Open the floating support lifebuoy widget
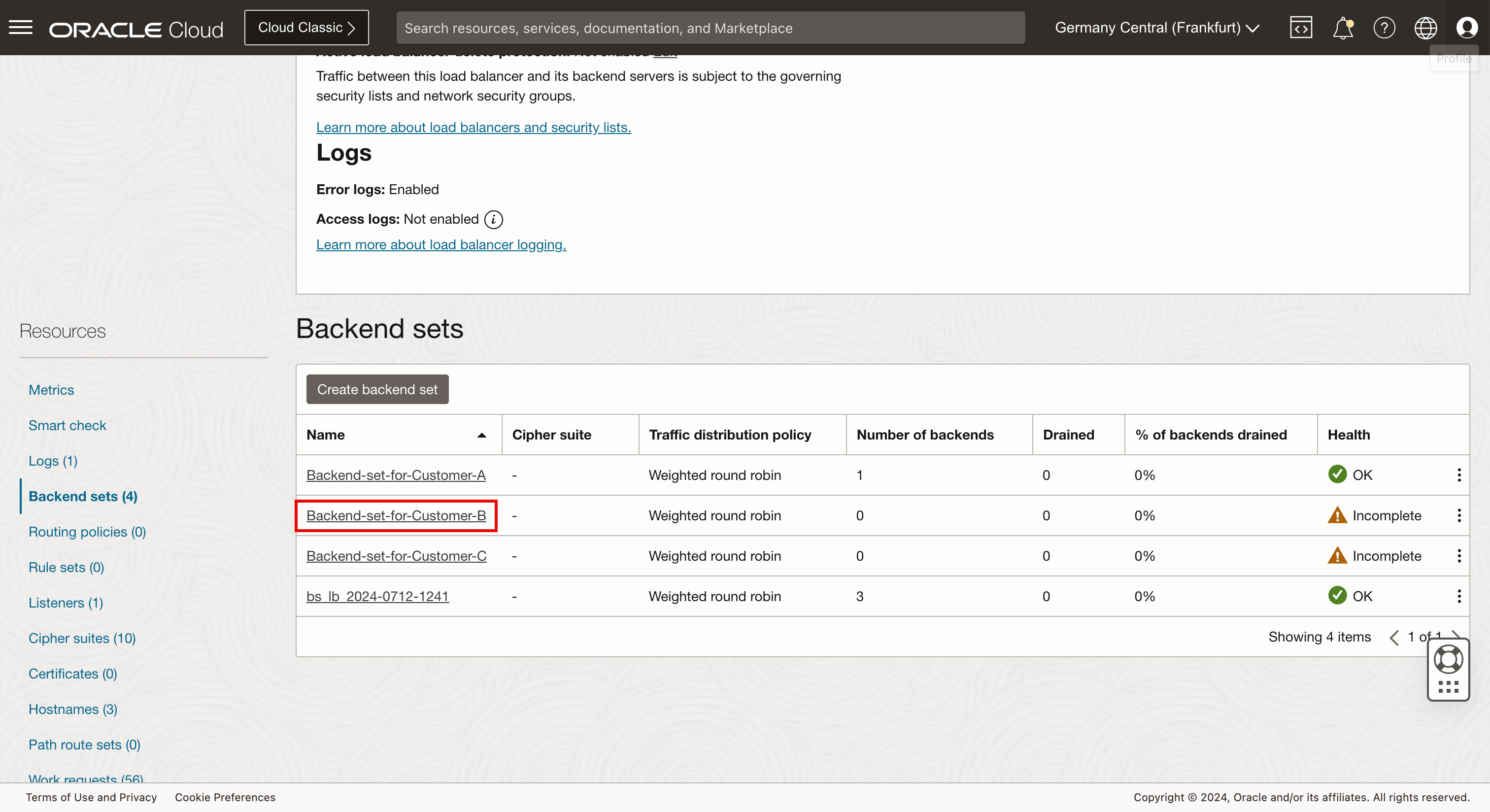 (1448, 659)
